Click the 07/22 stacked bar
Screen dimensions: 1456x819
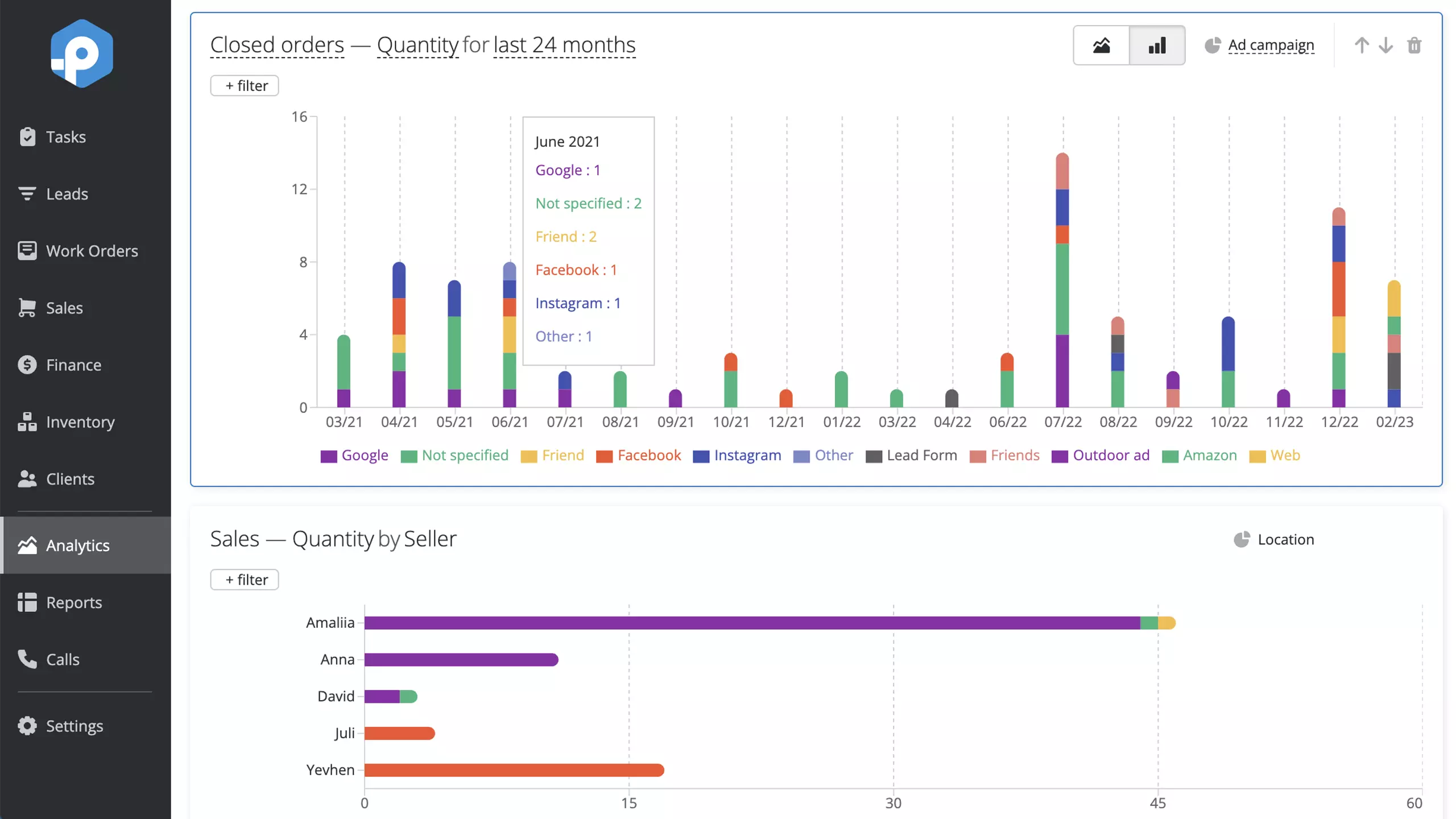(x=1062, y=280)
